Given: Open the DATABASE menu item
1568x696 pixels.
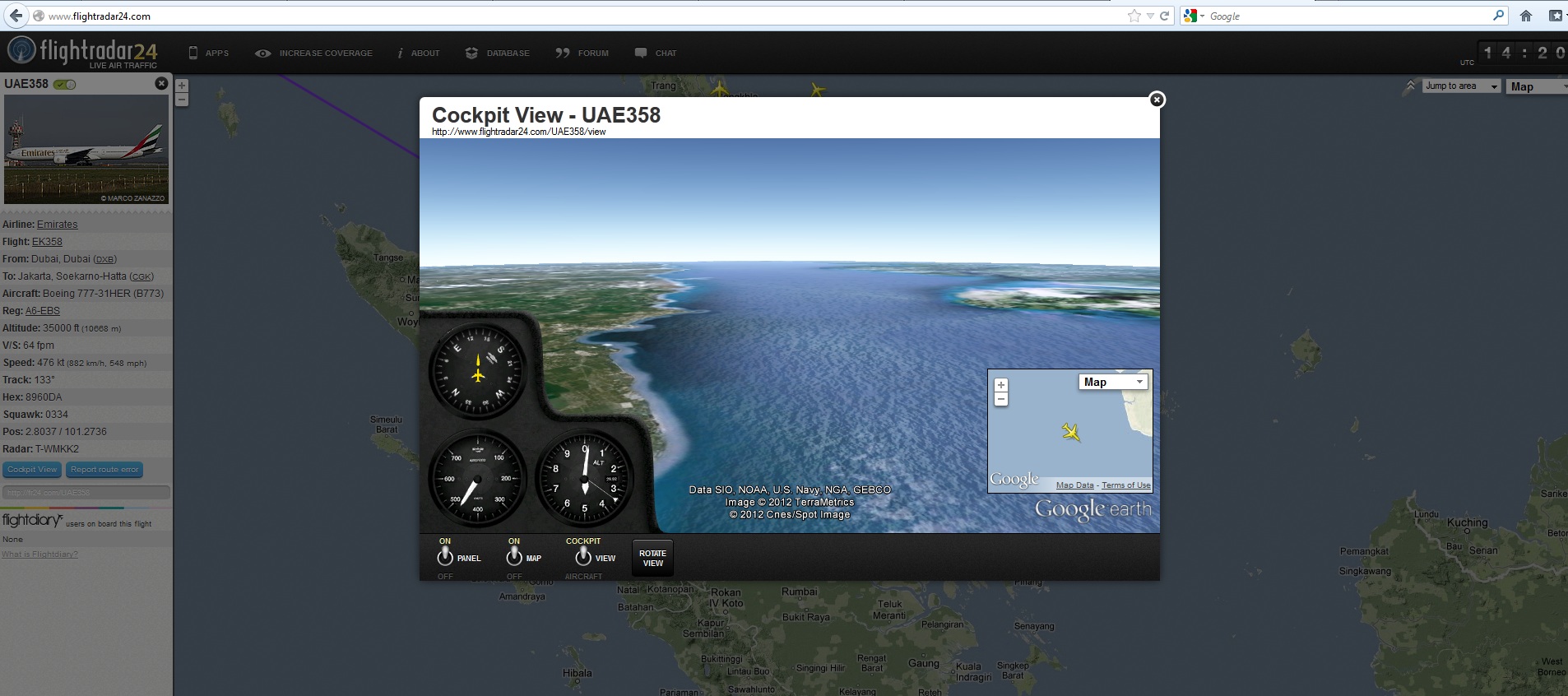Looking at the screenshot, I should (x=498, y=53).
